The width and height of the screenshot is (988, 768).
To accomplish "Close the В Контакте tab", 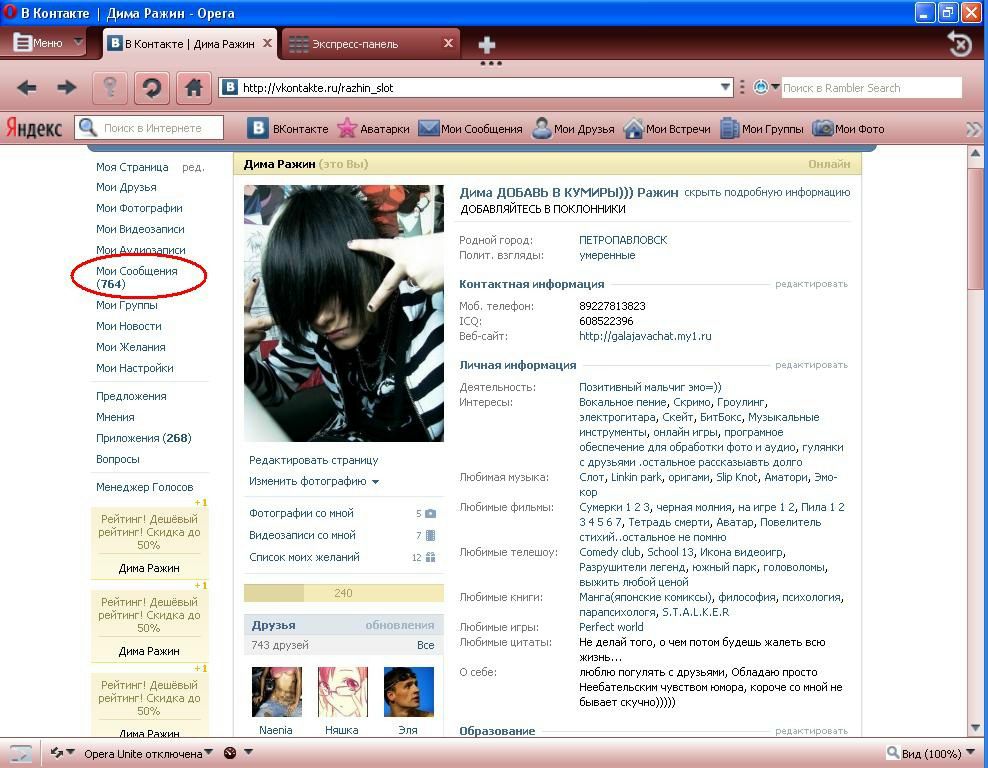I will coord(267,43).
